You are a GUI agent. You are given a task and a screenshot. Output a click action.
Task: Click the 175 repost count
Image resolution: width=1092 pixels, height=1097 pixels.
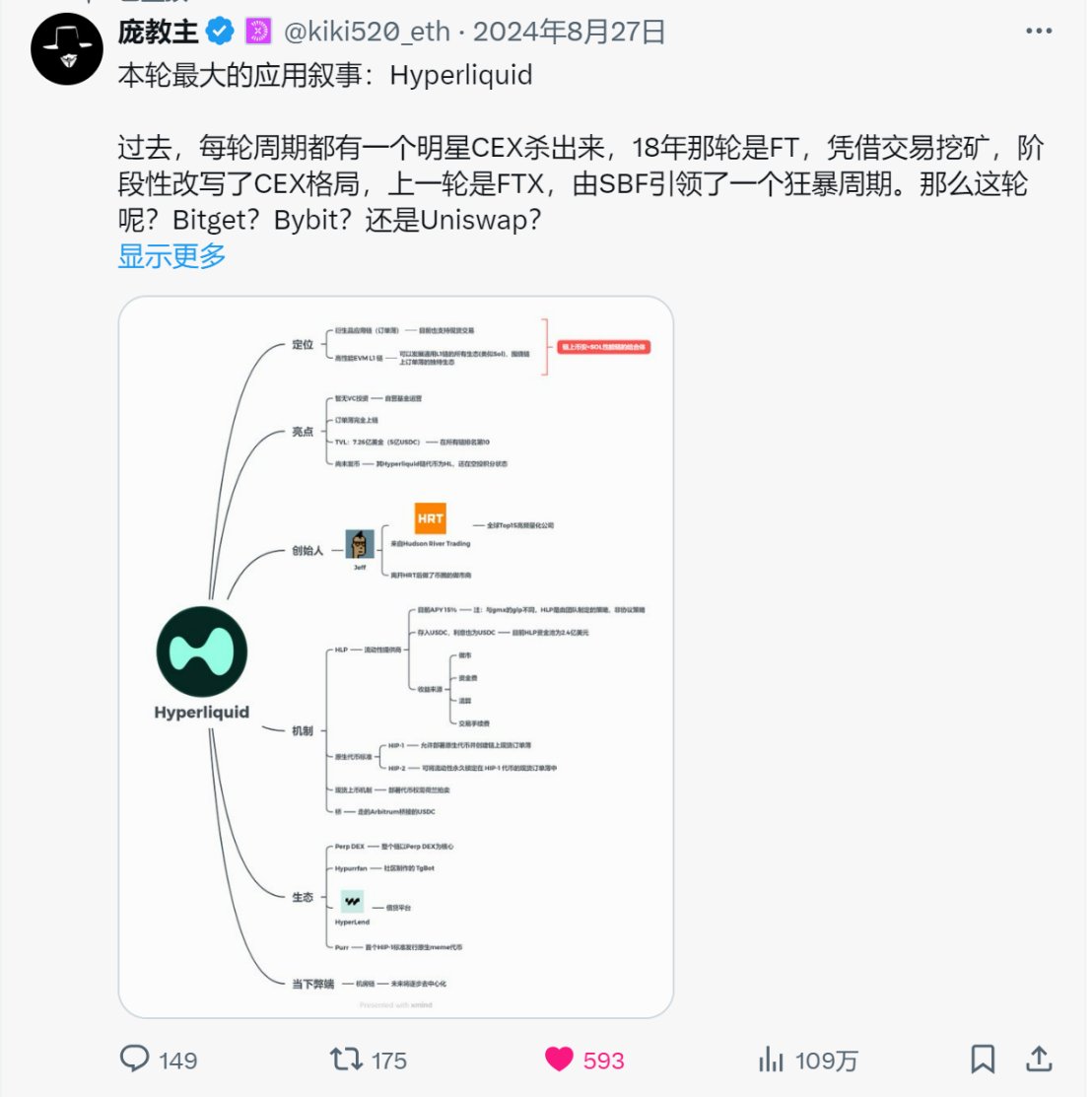pyautogui.click(x=389, y=1061)
